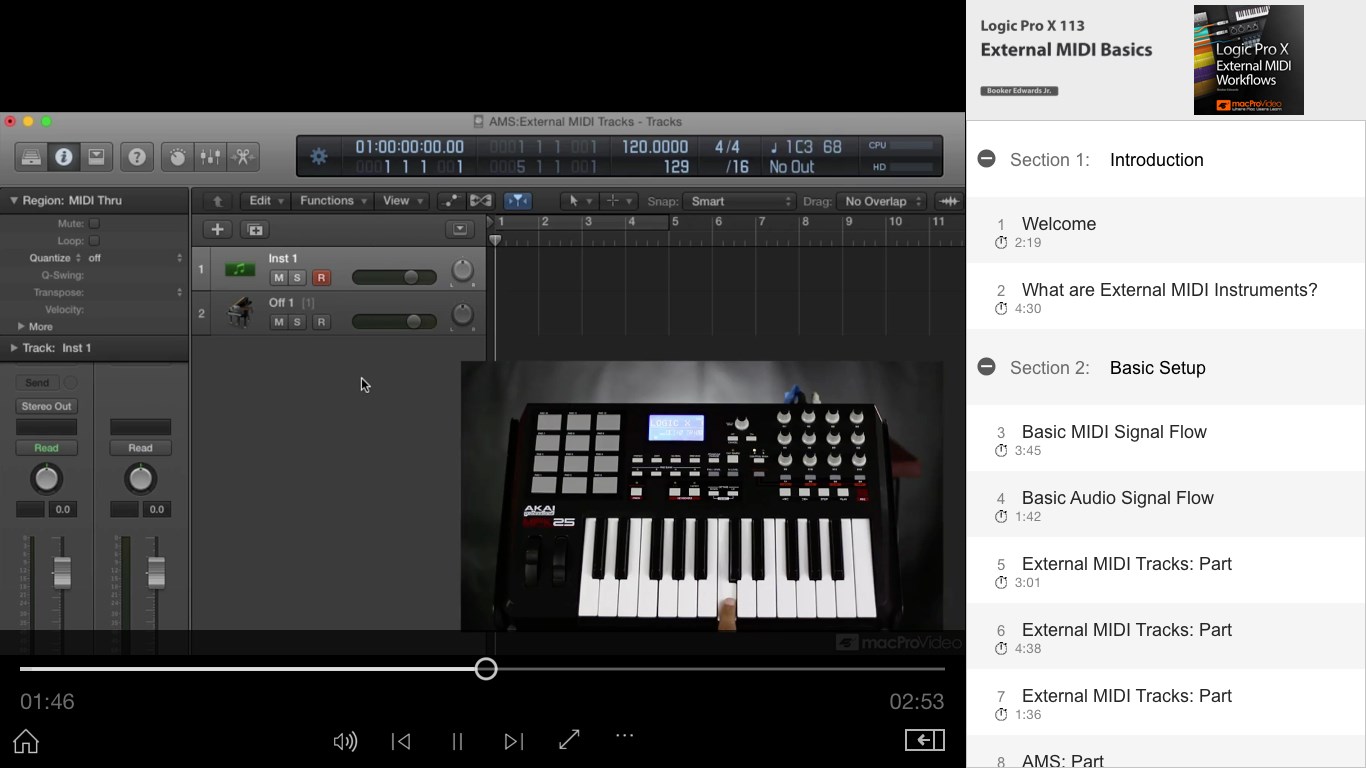Select the Off 1 grand piano track icon
Viewport: 1366px width, 768px height.
239,313
